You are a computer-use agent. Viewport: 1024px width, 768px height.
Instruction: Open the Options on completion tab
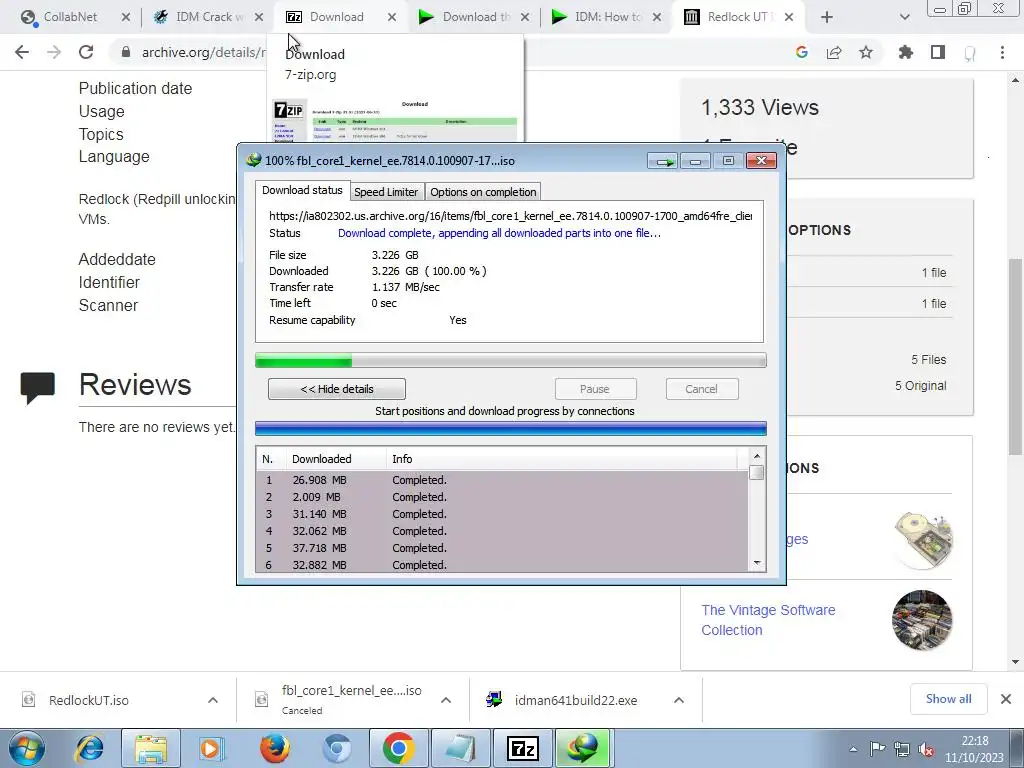[483, 192]
